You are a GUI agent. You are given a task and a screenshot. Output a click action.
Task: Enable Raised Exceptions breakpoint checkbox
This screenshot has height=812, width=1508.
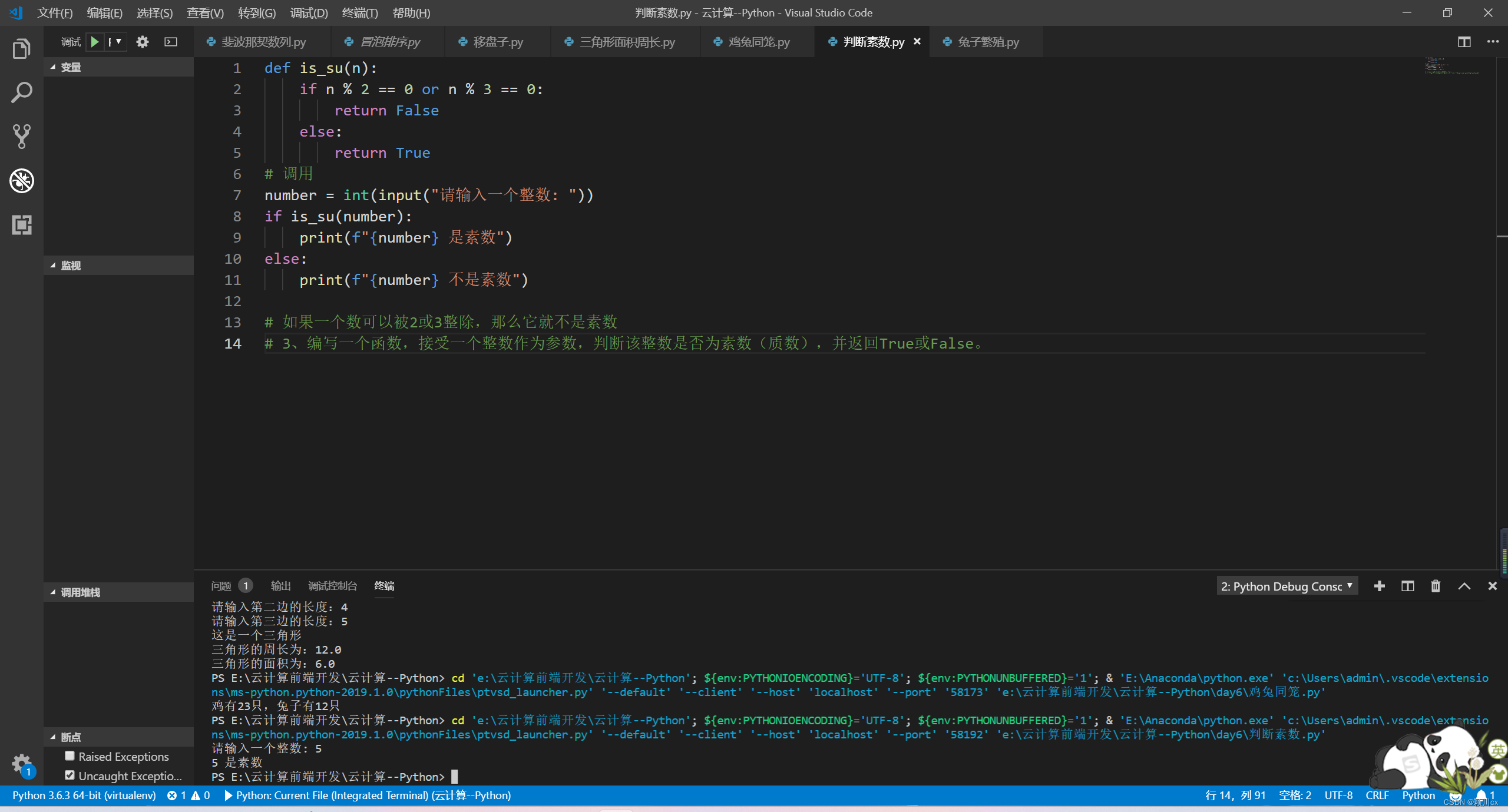pos(70,755)
